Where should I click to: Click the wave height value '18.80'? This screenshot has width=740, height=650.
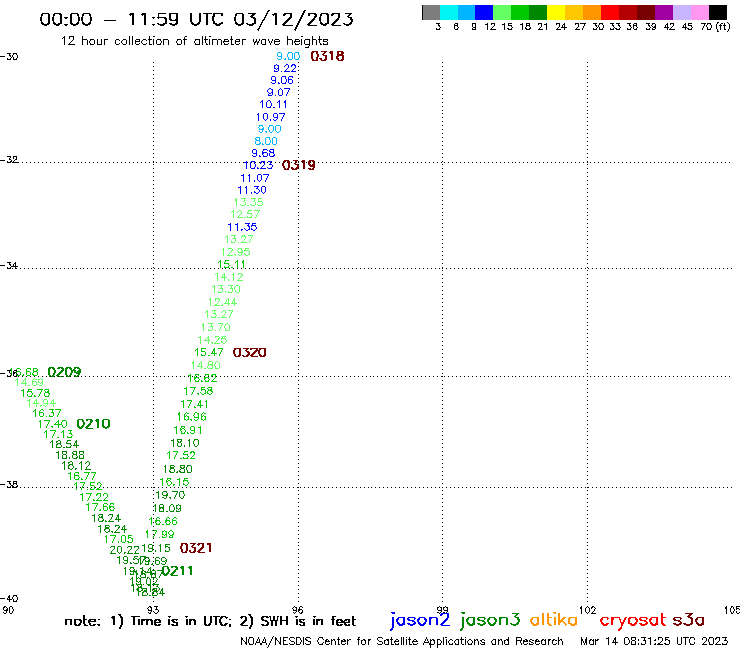178,469
